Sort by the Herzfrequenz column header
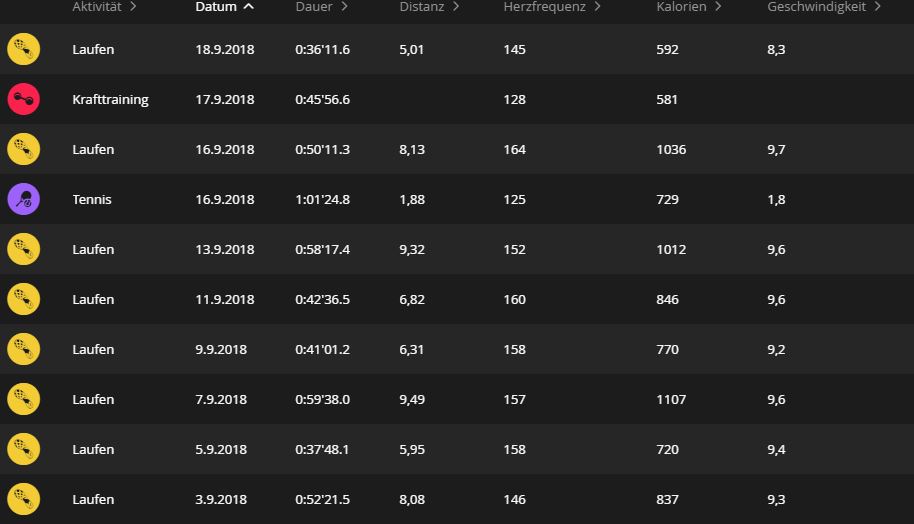This screenshot has width=914, height=524. pos(551,7)
